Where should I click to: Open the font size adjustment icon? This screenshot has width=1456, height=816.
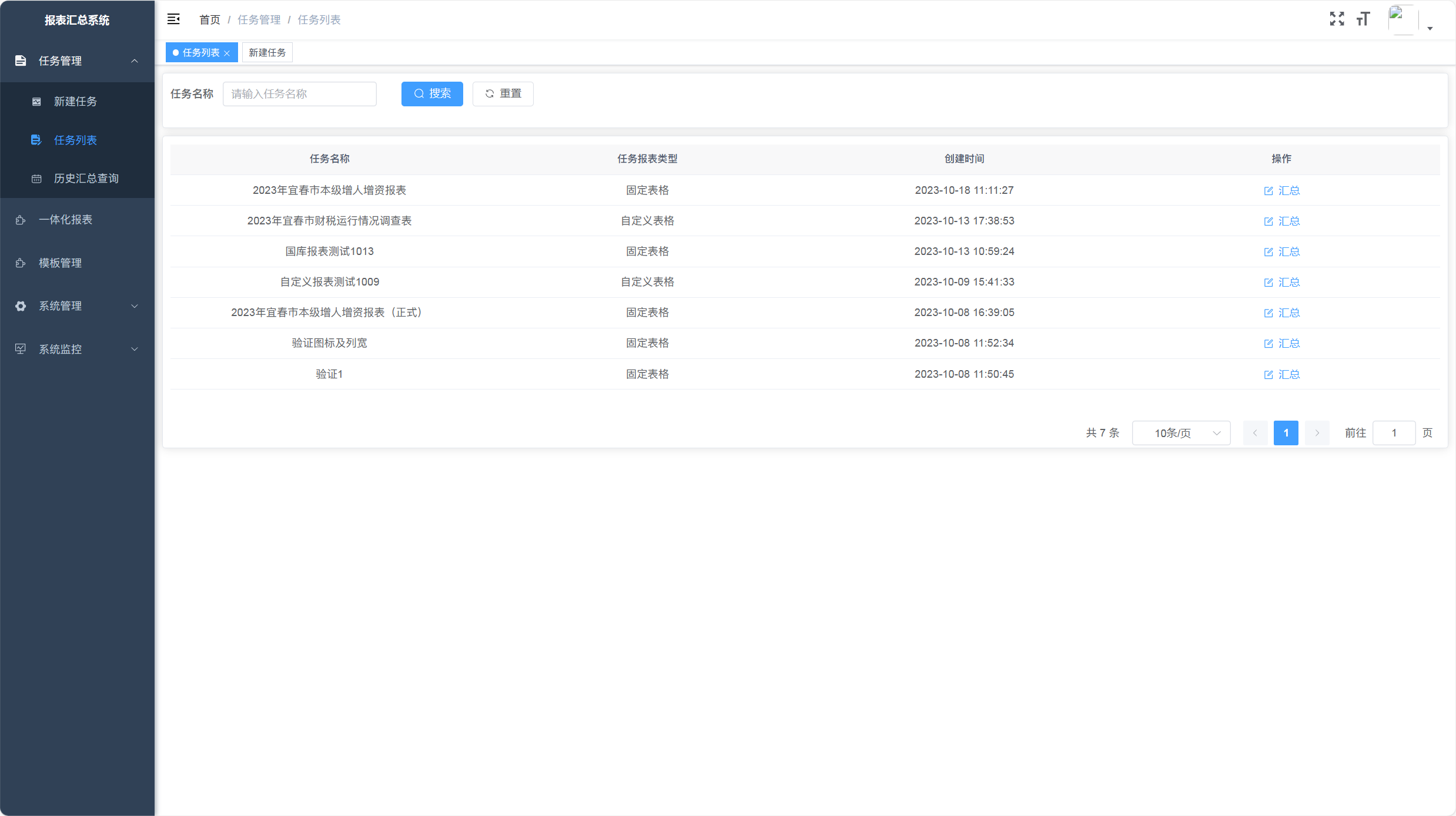click(1363, 19)
